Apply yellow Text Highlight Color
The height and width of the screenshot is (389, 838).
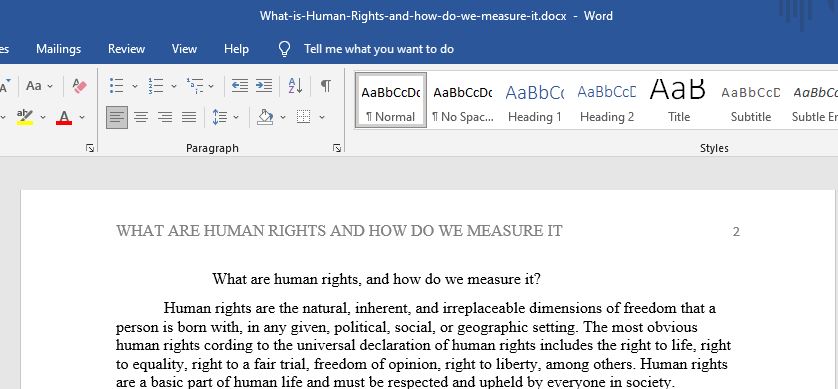[x=25, y=117]
